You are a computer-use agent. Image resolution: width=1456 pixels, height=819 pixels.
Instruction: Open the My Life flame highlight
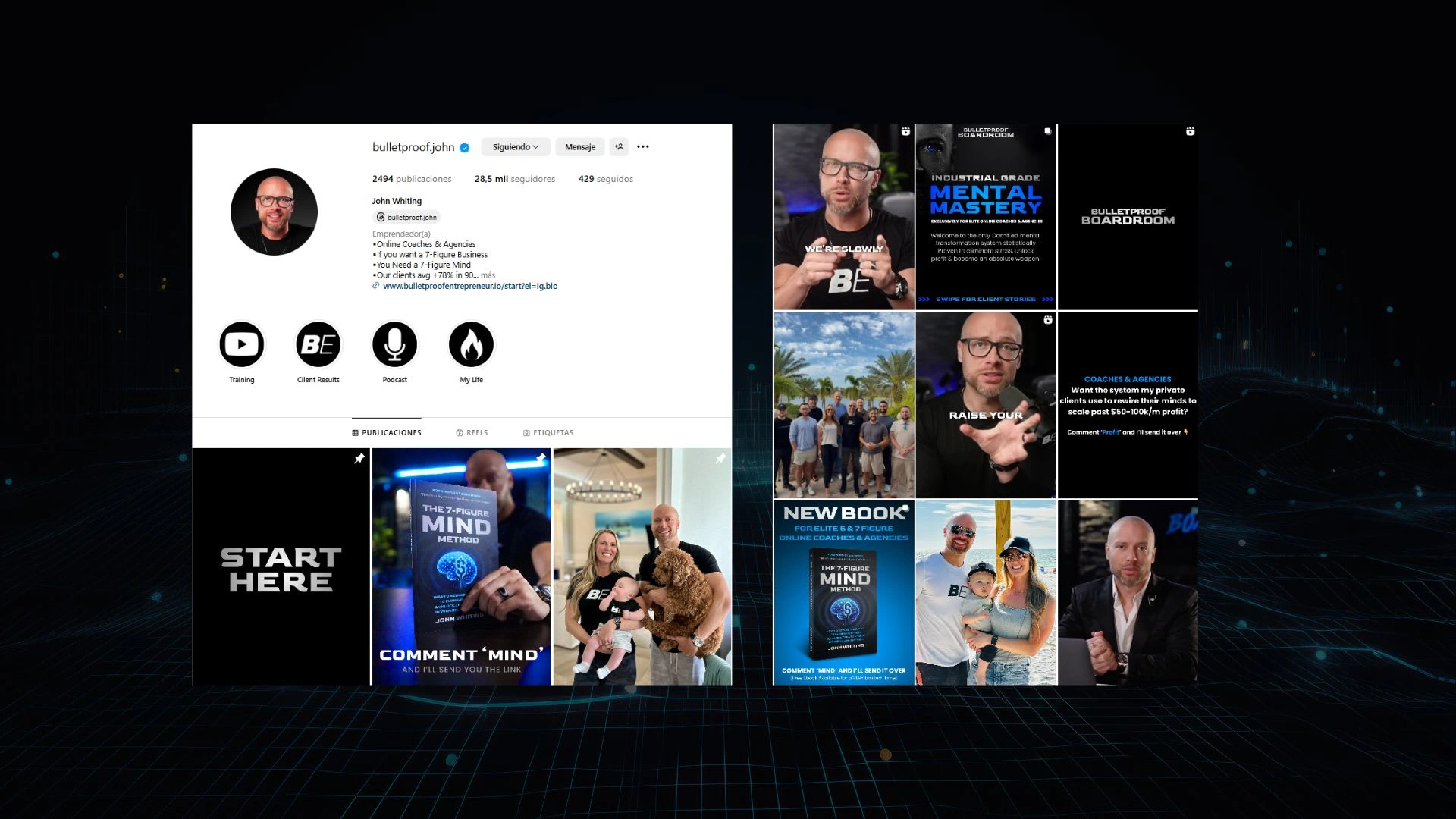(x=471, y=345)
